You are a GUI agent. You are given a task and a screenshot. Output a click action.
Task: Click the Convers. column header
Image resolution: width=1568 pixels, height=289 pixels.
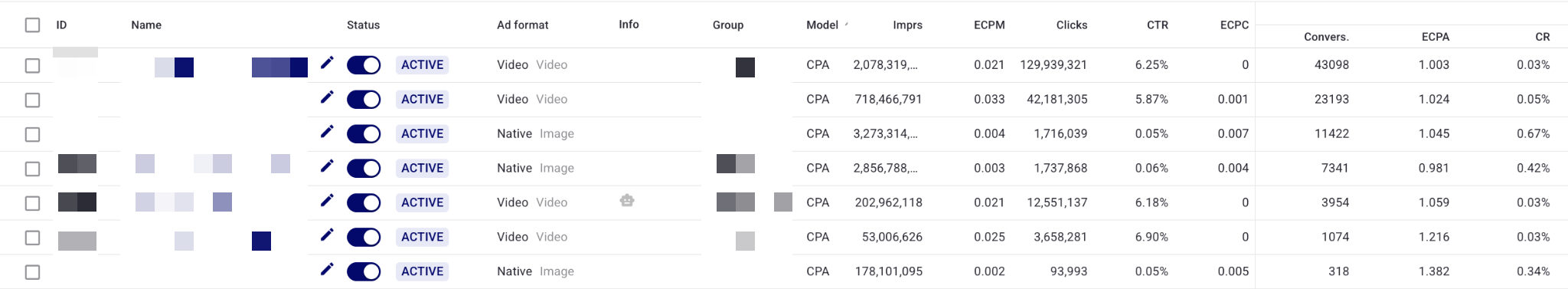(x=1326, y=37)
